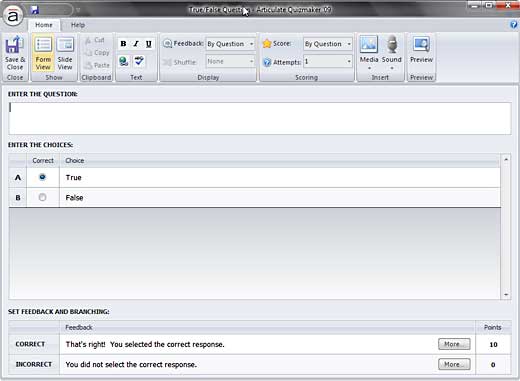Edit the 10 points value
The height and width of the screenshot is (381, 520).
click(x=493, y=344)
